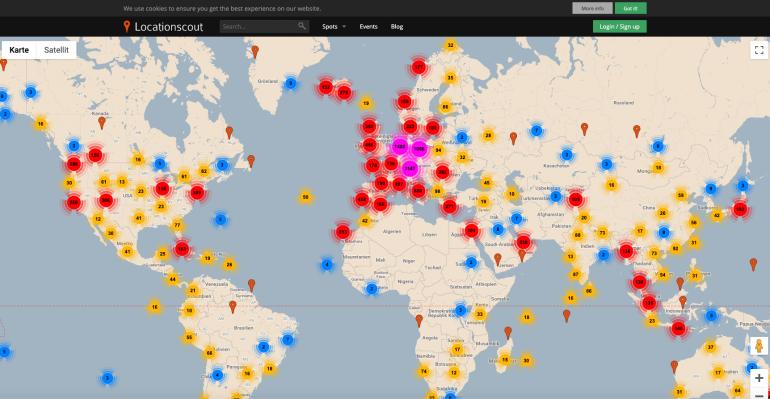Click the orange pin over northern Brazil
This screenshot has height=399, width=770.
pyautogui.click(x=233, y=307)
